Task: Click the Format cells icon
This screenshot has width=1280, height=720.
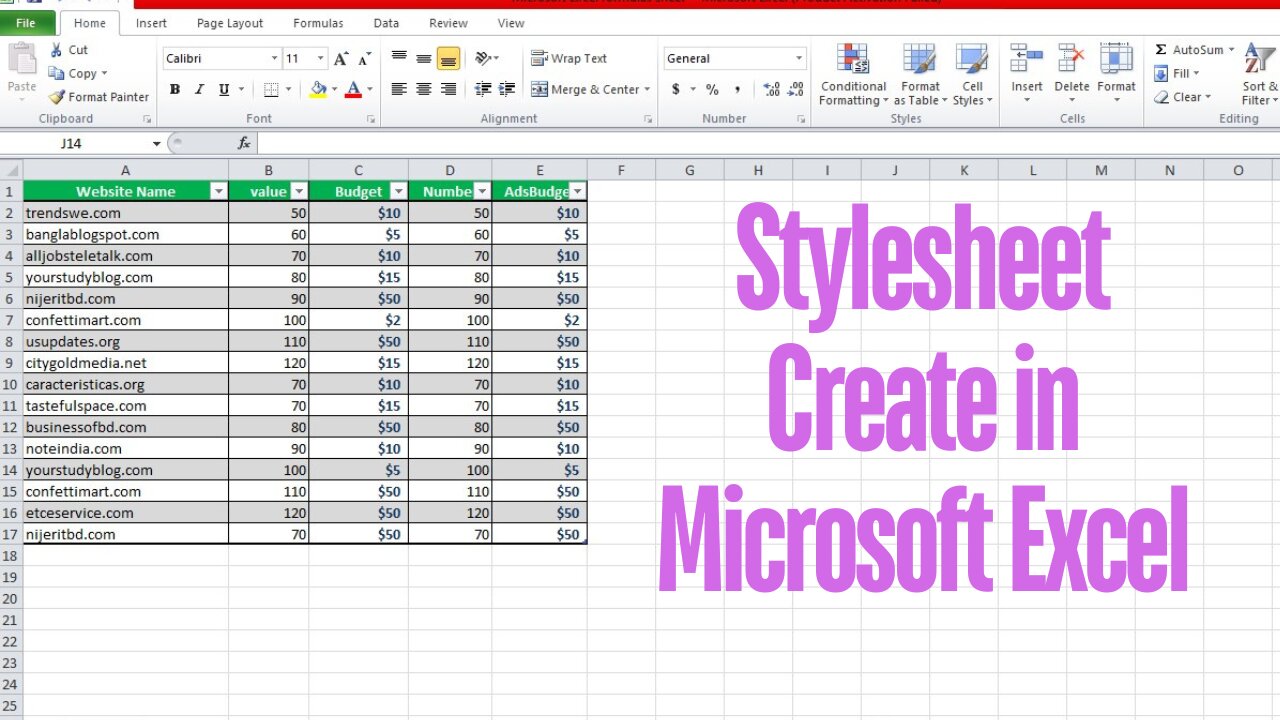Action: click(1116, 59)
